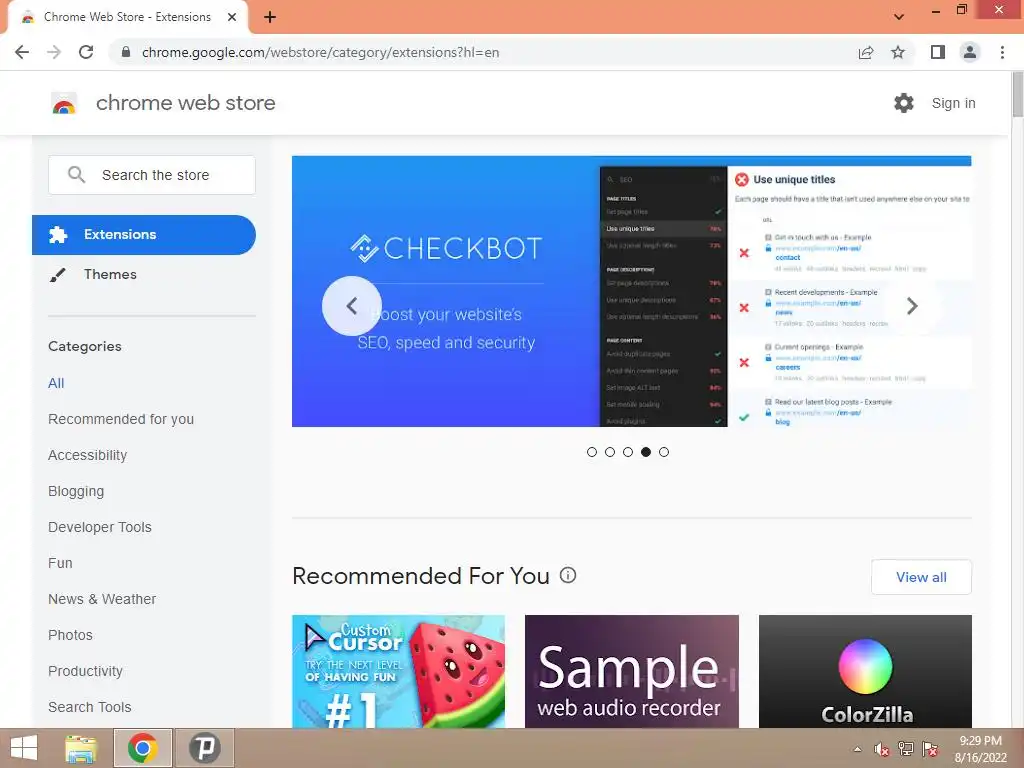The image size is (1024, 768).
Task: Open the Windows Start button
Action: [24, 748]
